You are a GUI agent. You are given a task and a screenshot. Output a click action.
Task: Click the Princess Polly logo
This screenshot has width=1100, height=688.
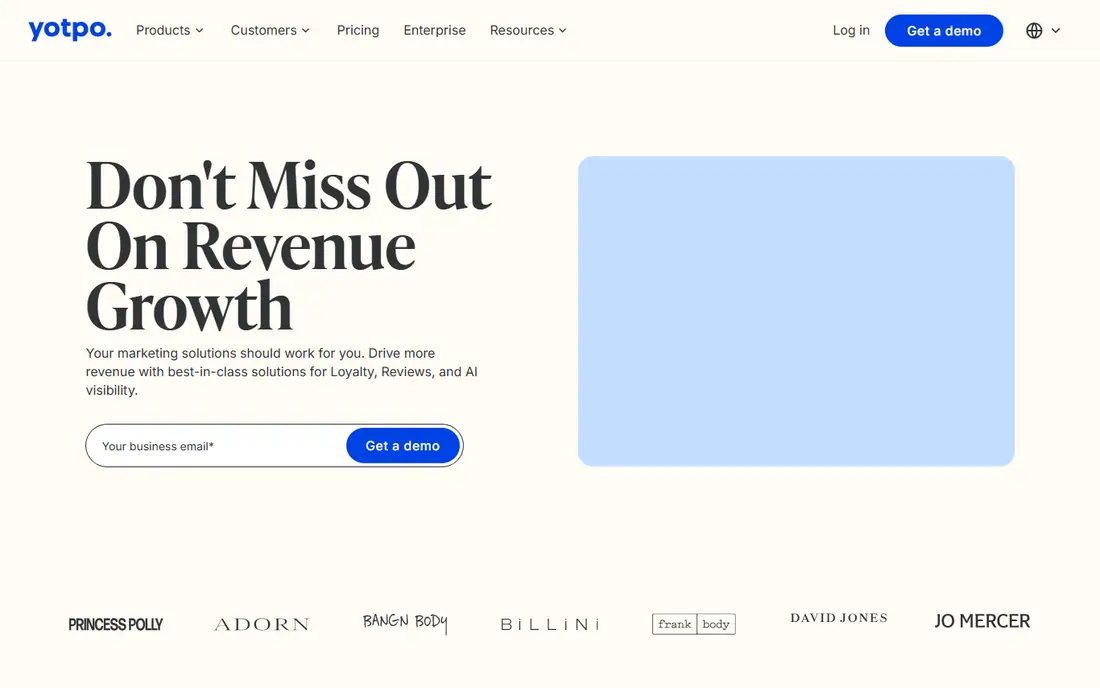tap(116, 624)
